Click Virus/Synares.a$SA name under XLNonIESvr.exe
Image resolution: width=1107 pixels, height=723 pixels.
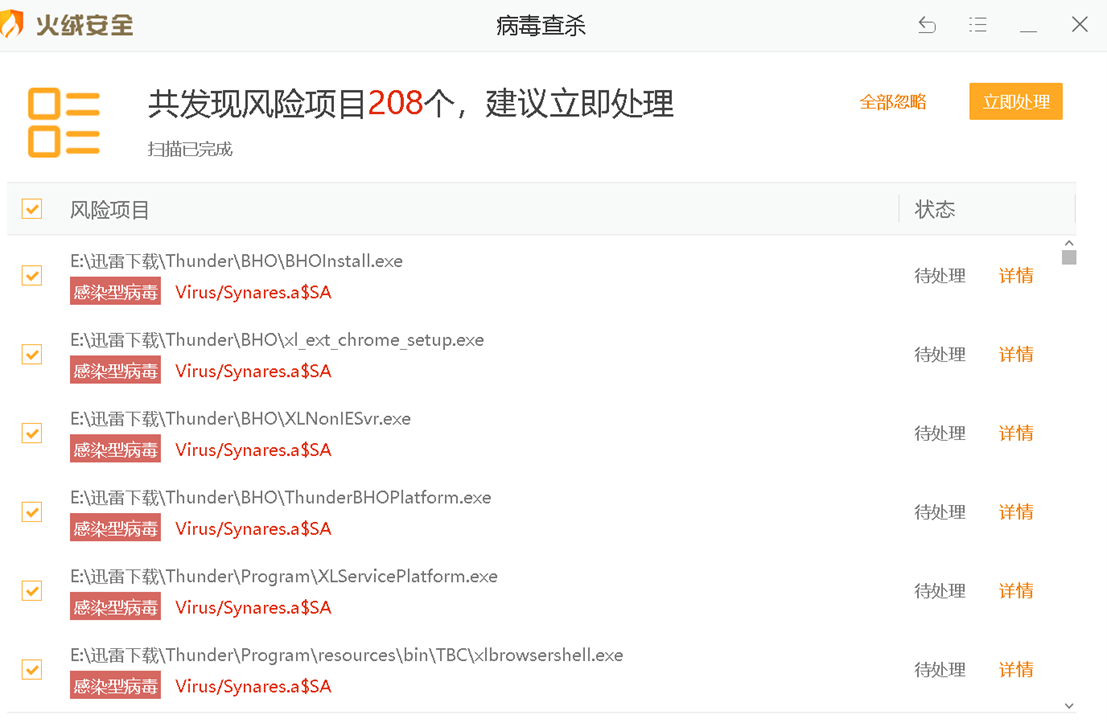(x=253, y=450)
